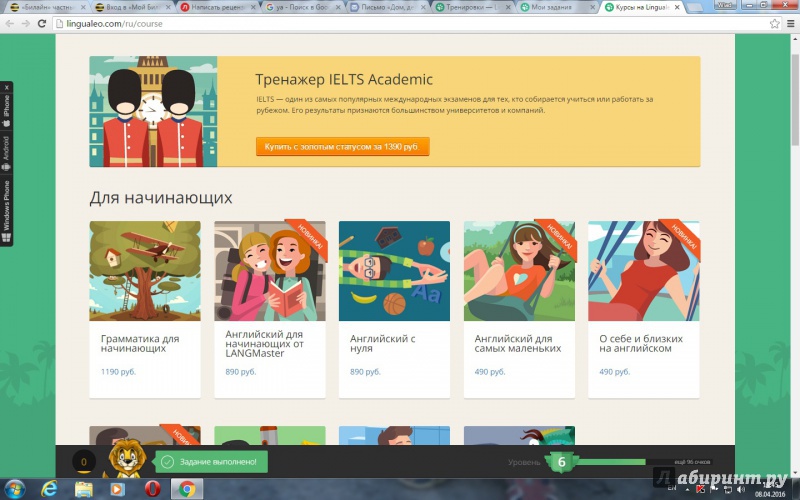
Task: Click the green level progress bar
Action: click(x=611, y=462)
